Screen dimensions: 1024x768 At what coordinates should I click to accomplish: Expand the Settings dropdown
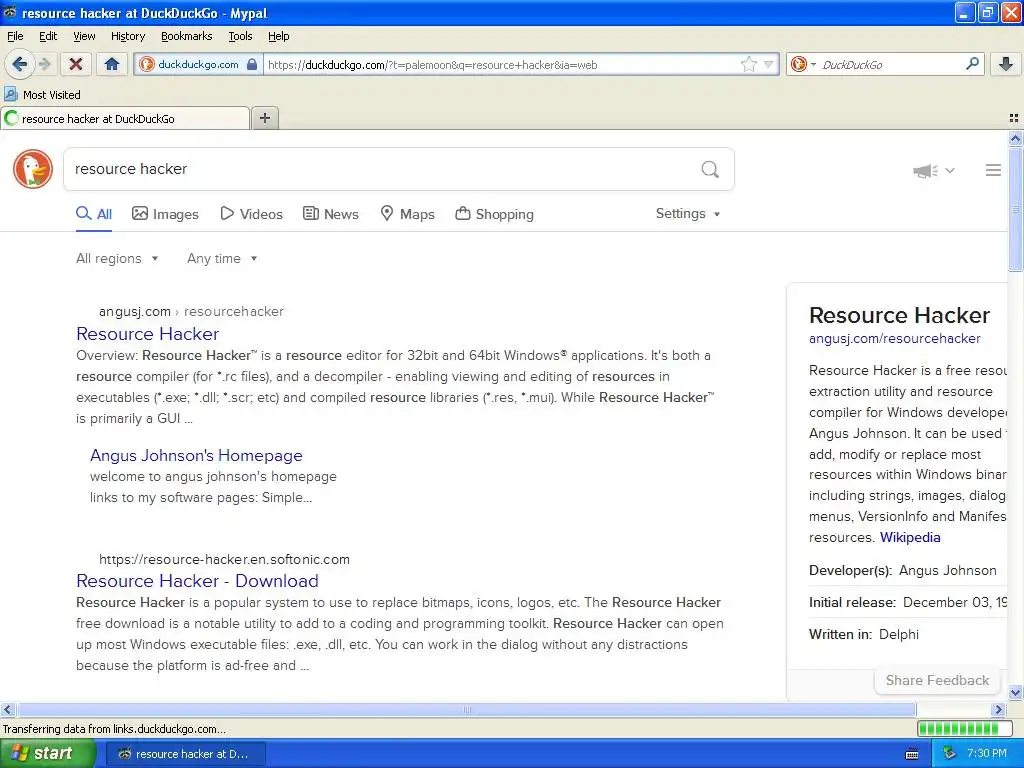[688, 214]
